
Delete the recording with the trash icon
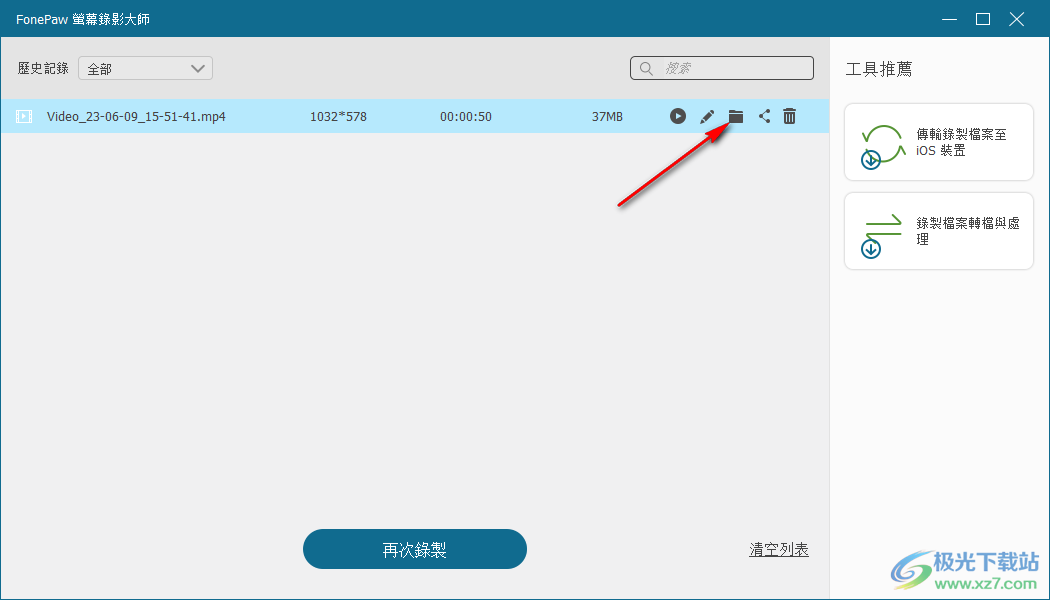(790, 117)
